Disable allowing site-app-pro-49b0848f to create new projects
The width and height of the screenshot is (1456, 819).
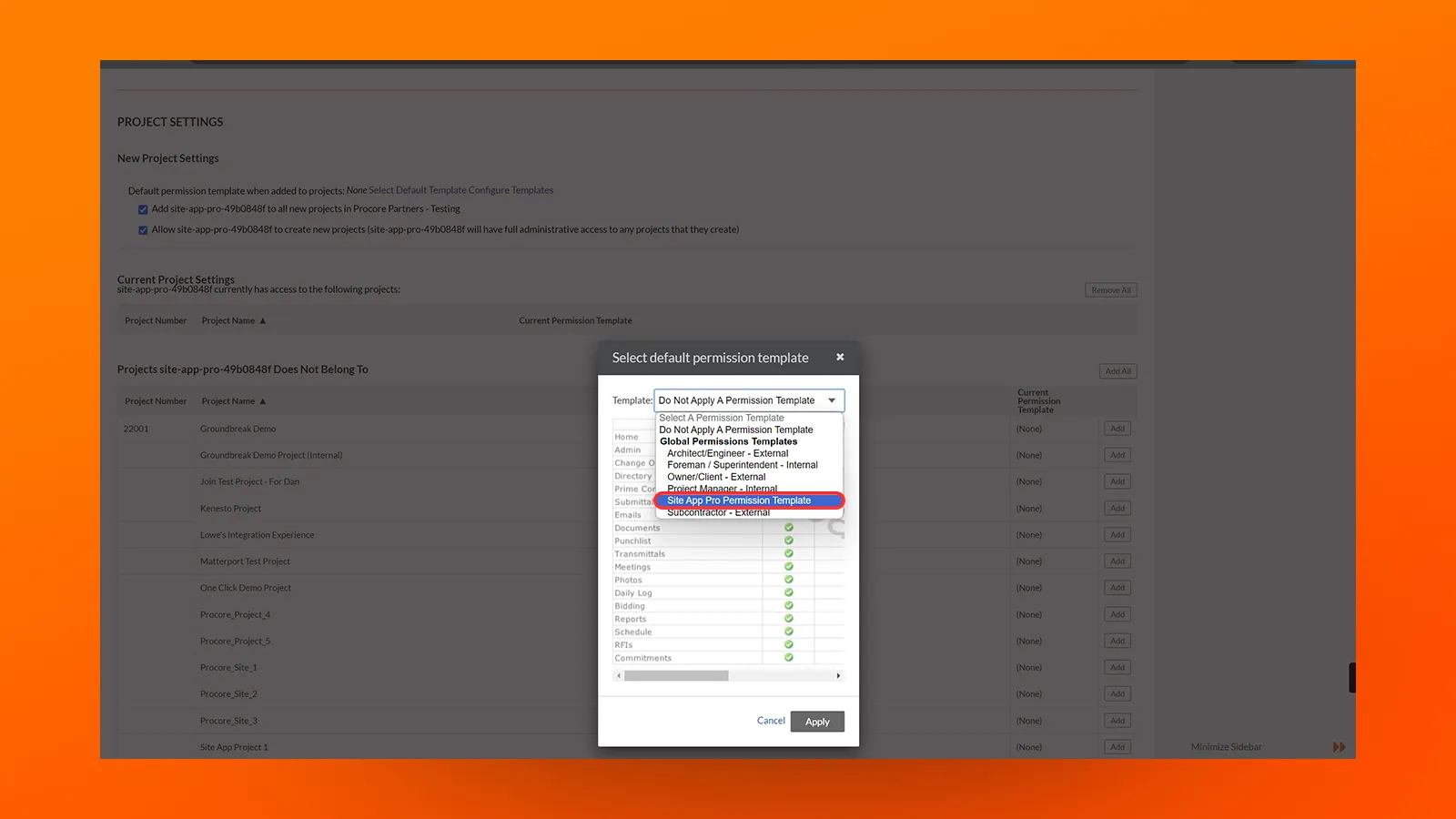coord(143,229)
